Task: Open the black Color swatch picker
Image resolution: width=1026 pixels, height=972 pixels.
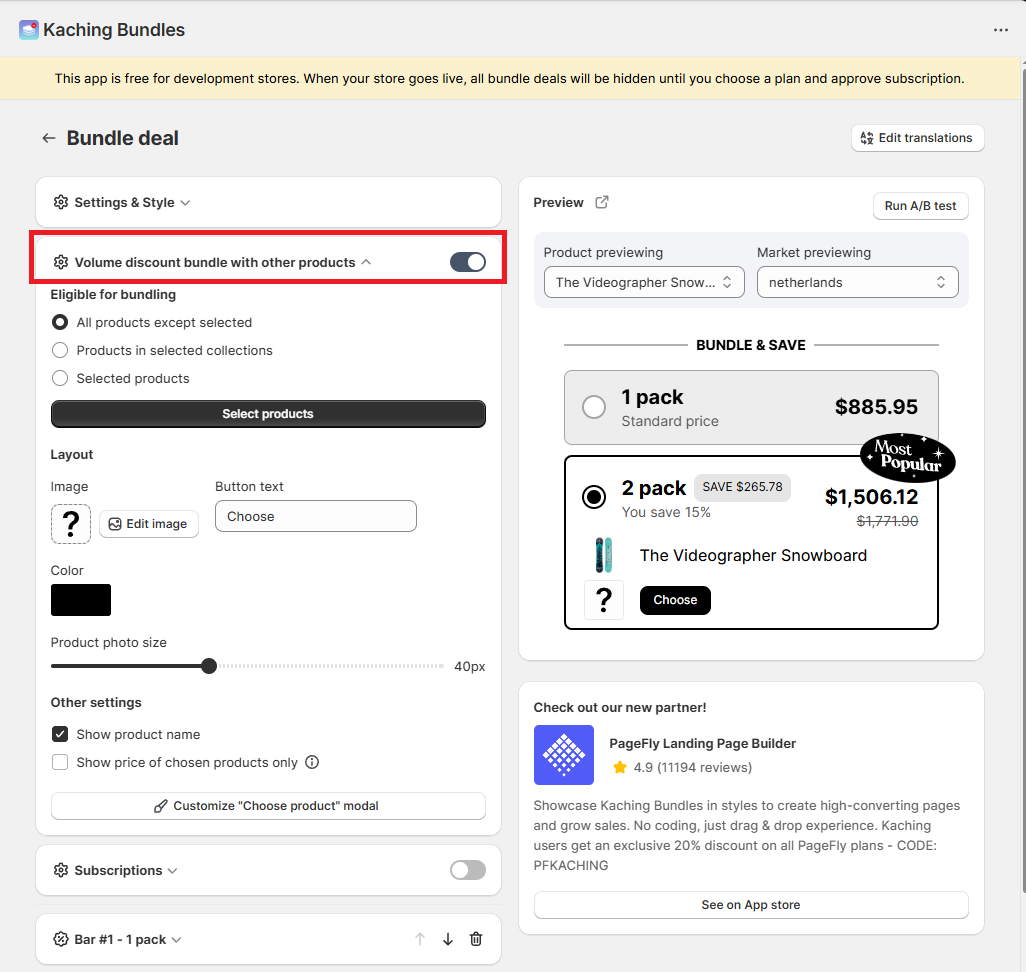Action: click(x=81, y=600)
